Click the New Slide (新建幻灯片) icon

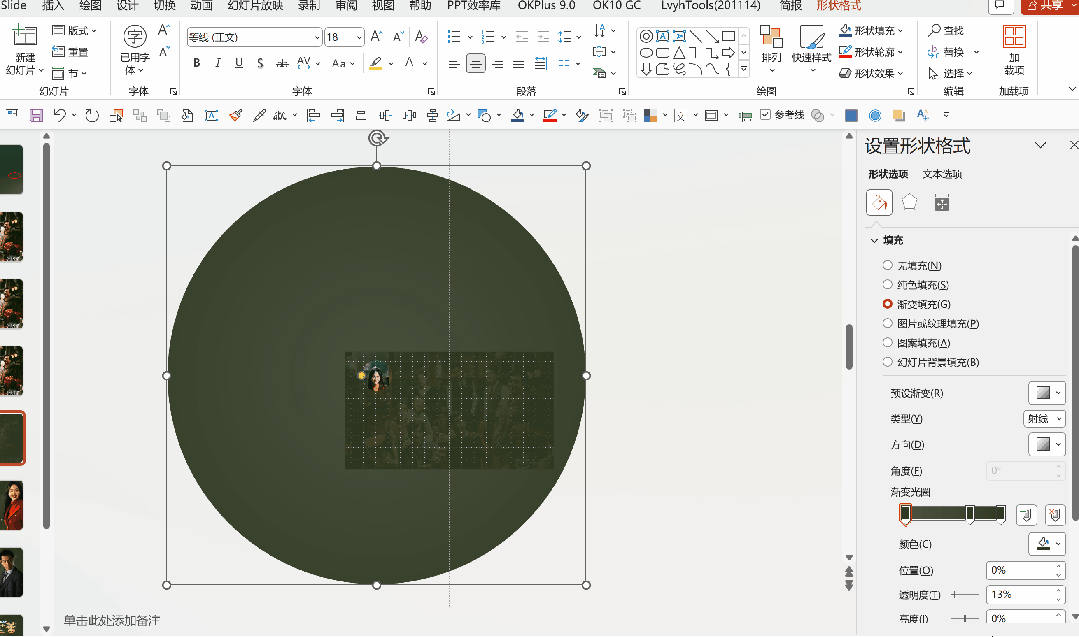coord(25,36)
